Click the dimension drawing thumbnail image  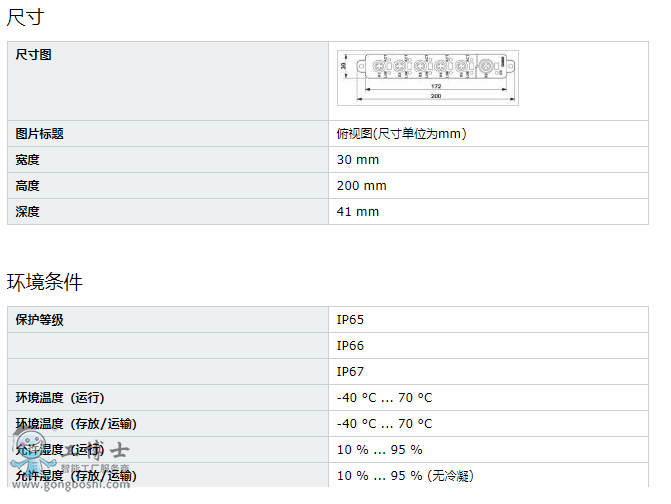point(428,77)
